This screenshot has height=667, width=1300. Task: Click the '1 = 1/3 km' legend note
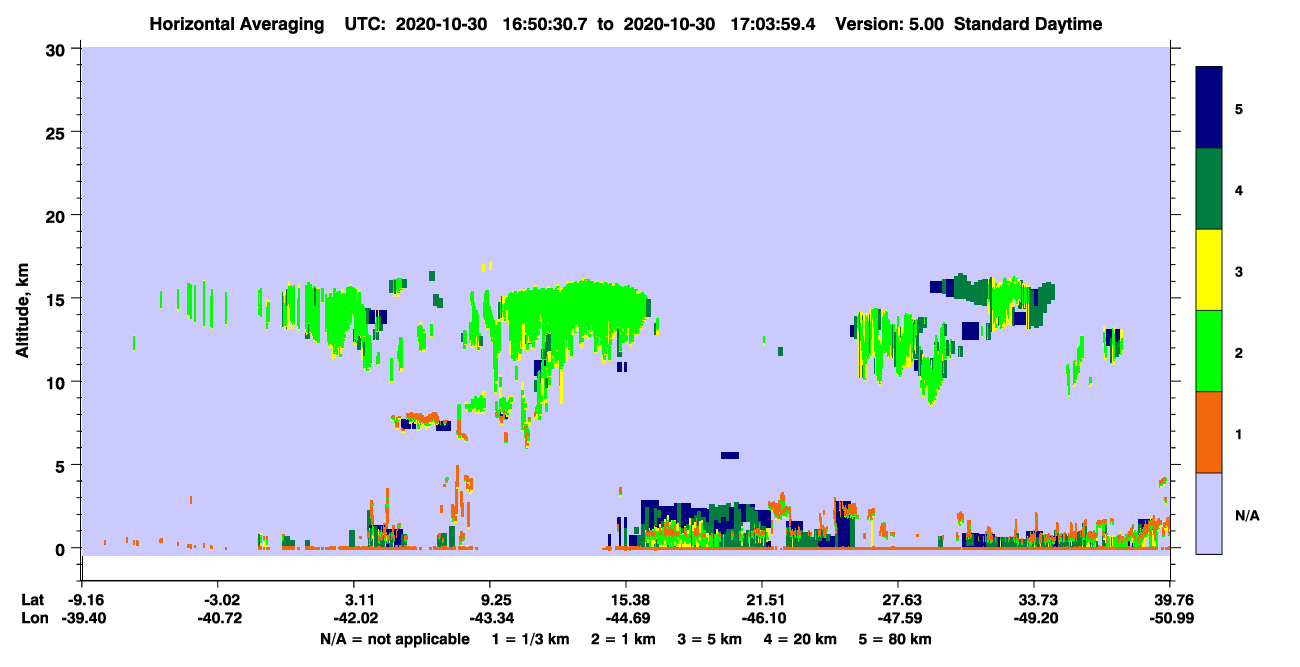pyautogui.click(x=533, y=639)
